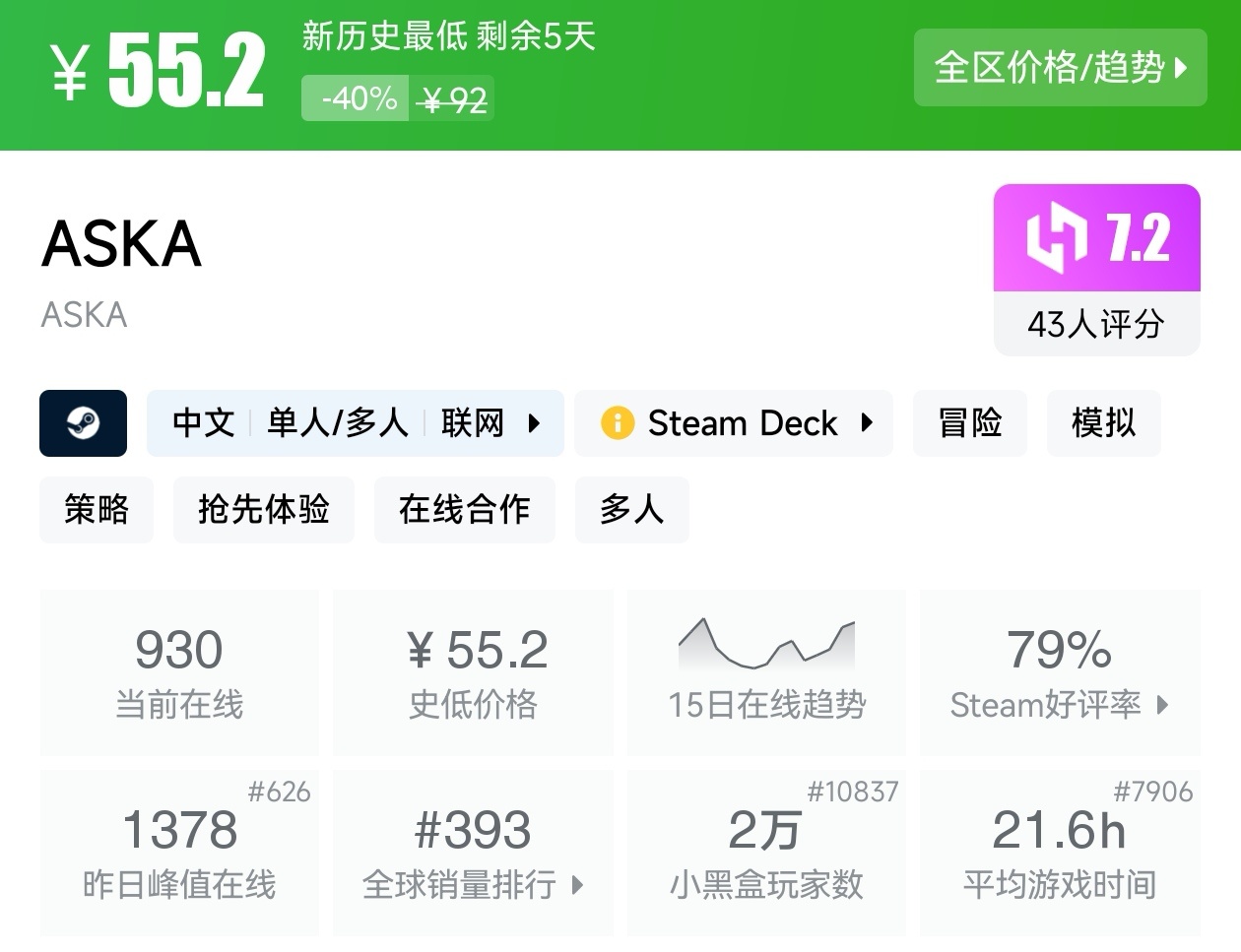Select the 冒险 genre tag
The image size is (1241, 952).
969,423
